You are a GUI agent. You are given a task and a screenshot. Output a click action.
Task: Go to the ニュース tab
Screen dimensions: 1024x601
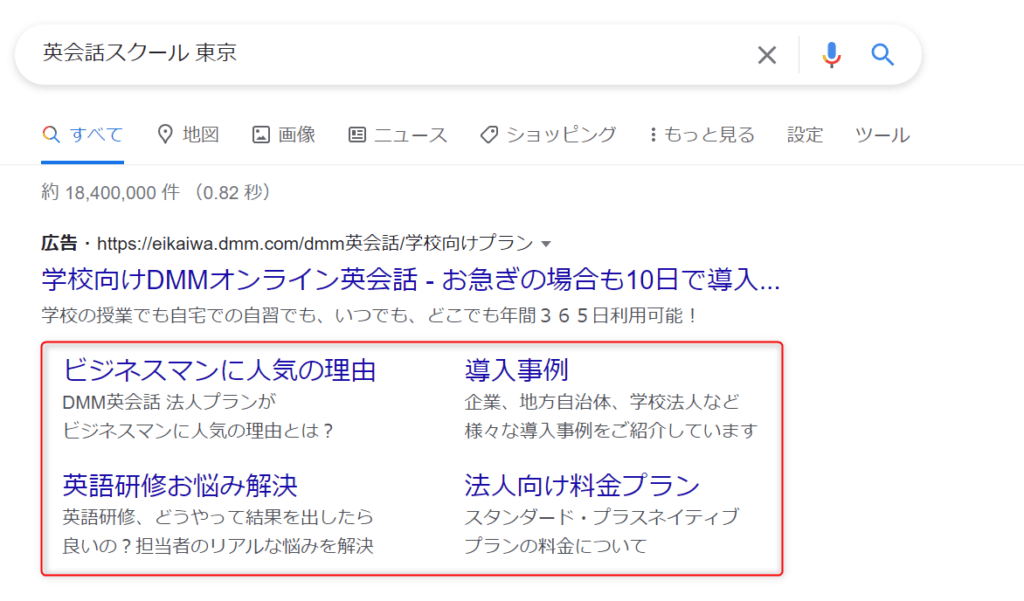click(x=398, y=135)
